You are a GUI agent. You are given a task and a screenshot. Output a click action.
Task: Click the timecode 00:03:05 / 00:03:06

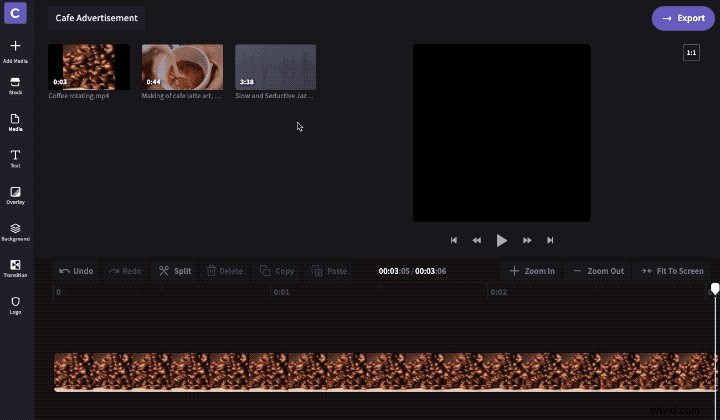(x=412, y=271)
